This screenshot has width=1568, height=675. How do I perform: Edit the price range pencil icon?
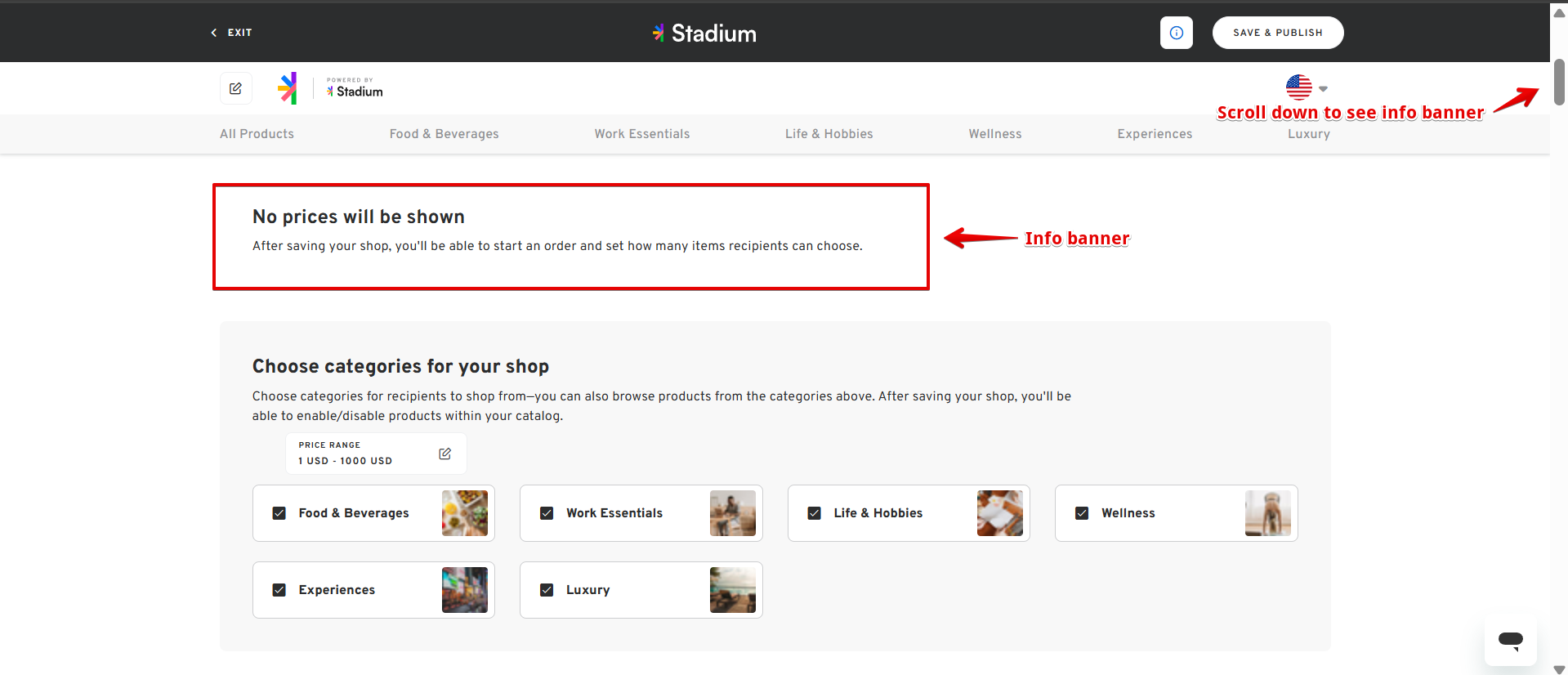pyautogui.click(x=444, y=454)
